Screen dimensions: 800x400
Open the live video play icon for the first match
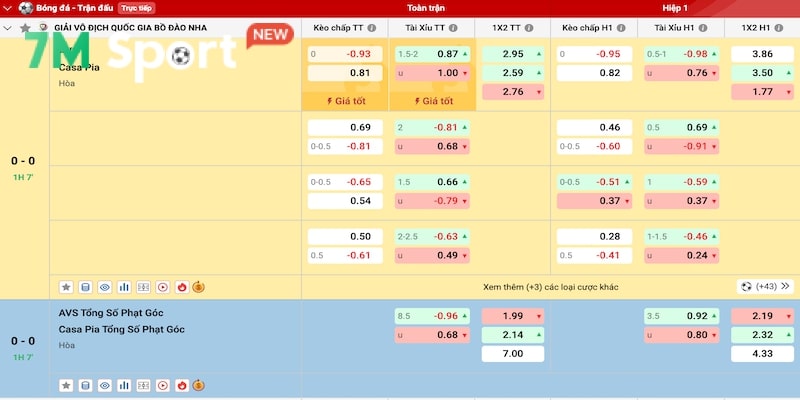pyautogui.click(x=162, y=287)
